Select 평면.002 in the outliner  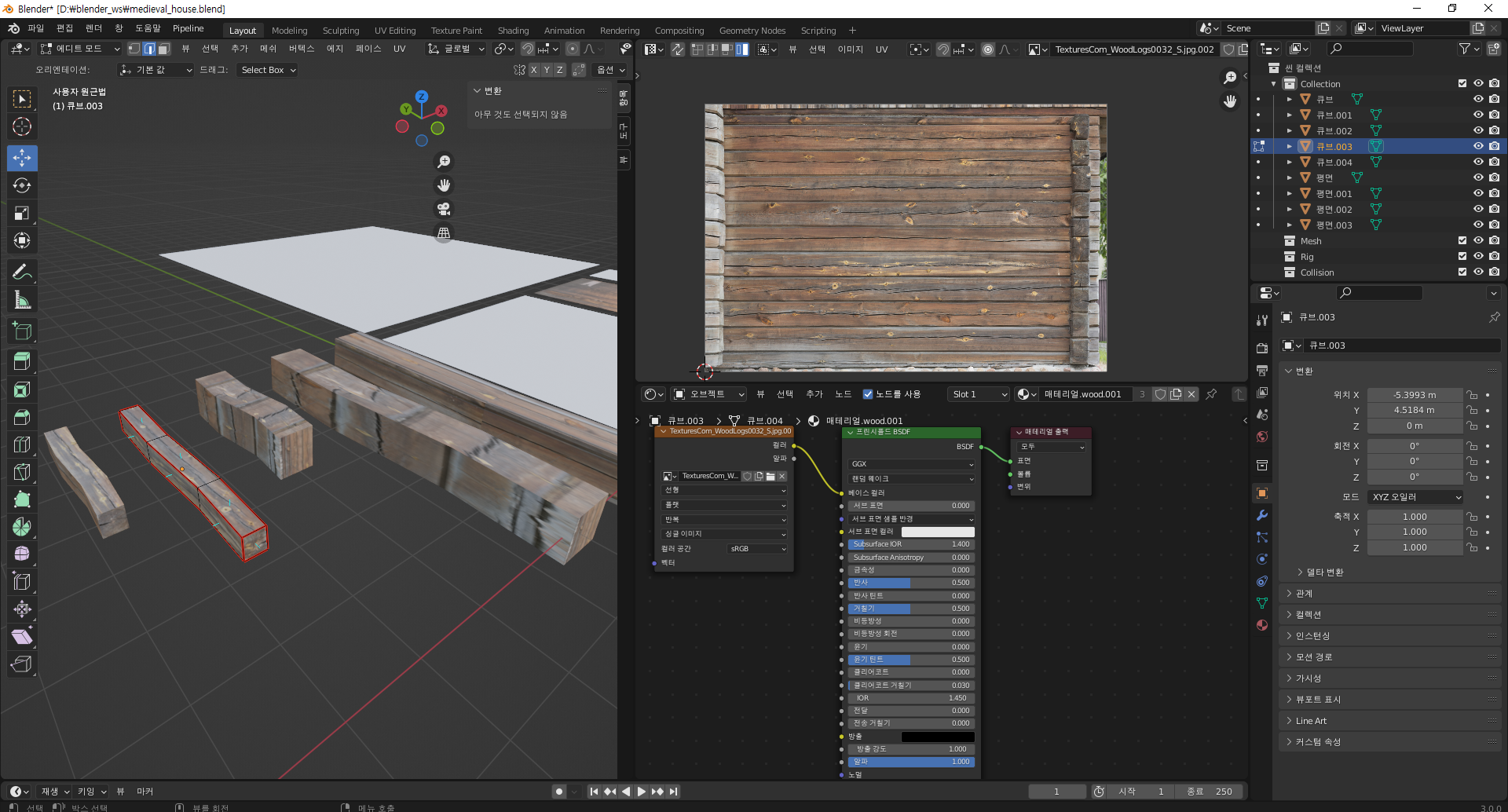[x=1334, y=210]
